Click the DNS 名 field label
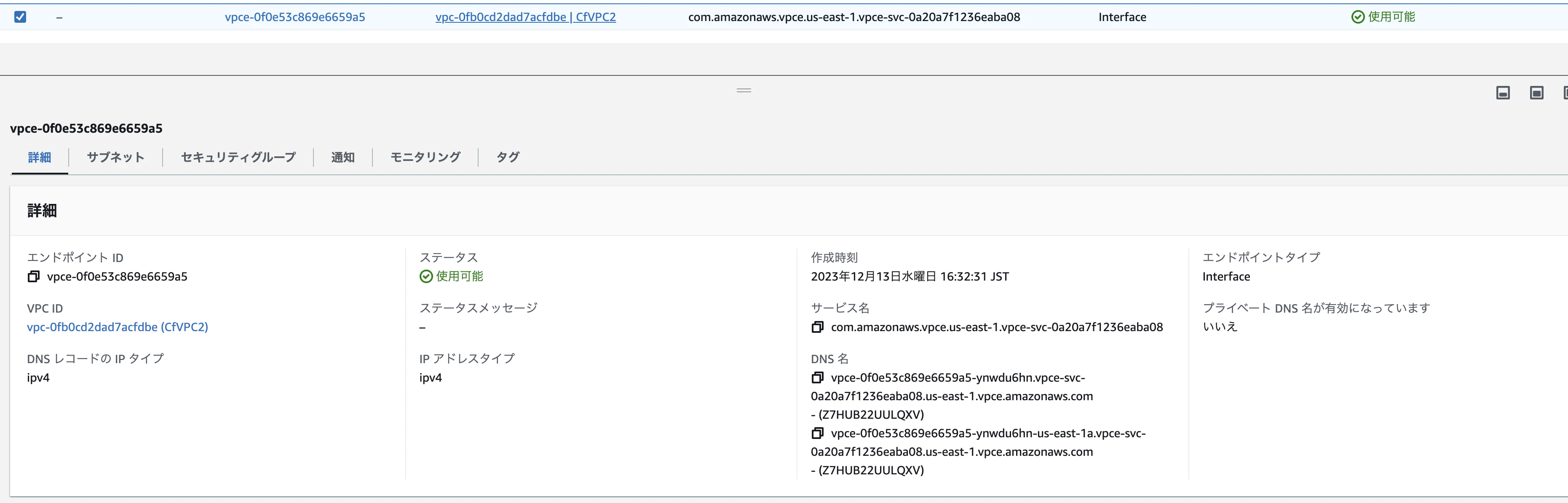Image resolution: width=1568 pixels, height=503 pixels. pyautogui.click(x=829, y=359)
